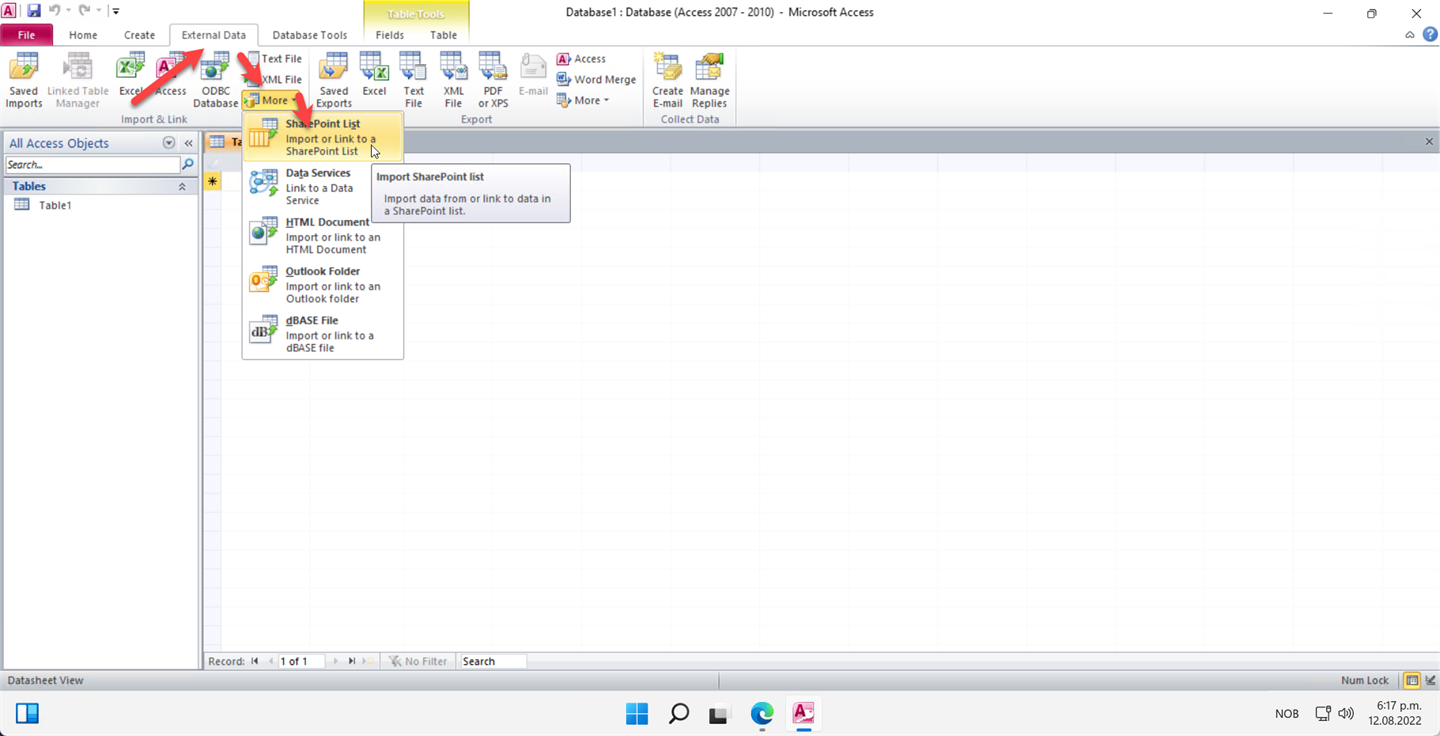1440x736 pixels.
Task: Close the Table1 document window
Action: [x=1429, y=142]
